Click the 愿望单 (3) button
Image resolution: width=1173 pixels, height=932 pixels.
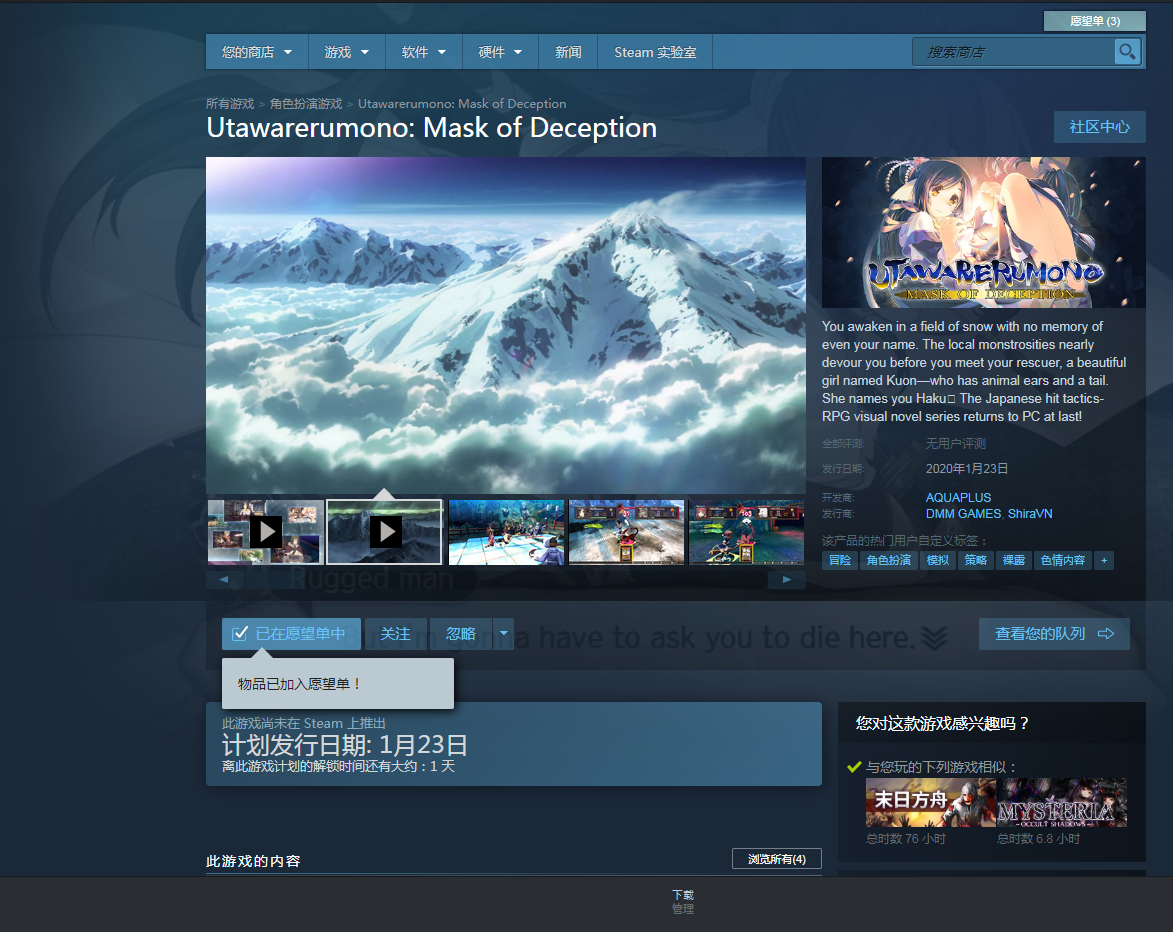[x=1094, y=21]
